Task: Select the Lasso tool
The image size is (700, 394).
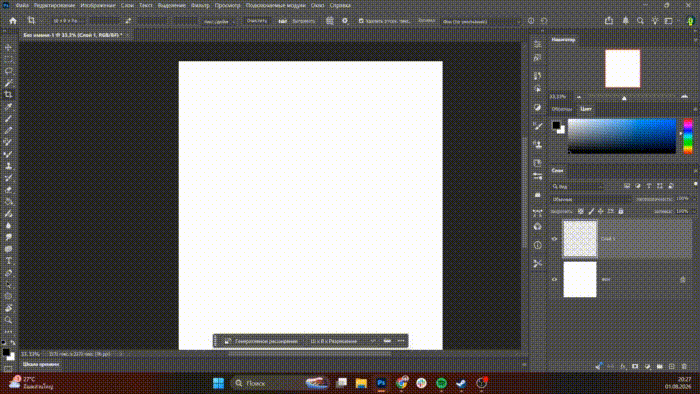Action: (8, 71)
